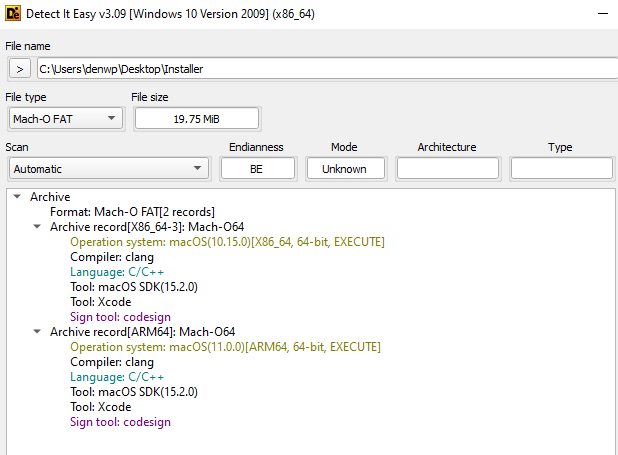Collapse the Archive record[ARM64] node
This screenshot has width=618, height=455.
coord(37,332)
